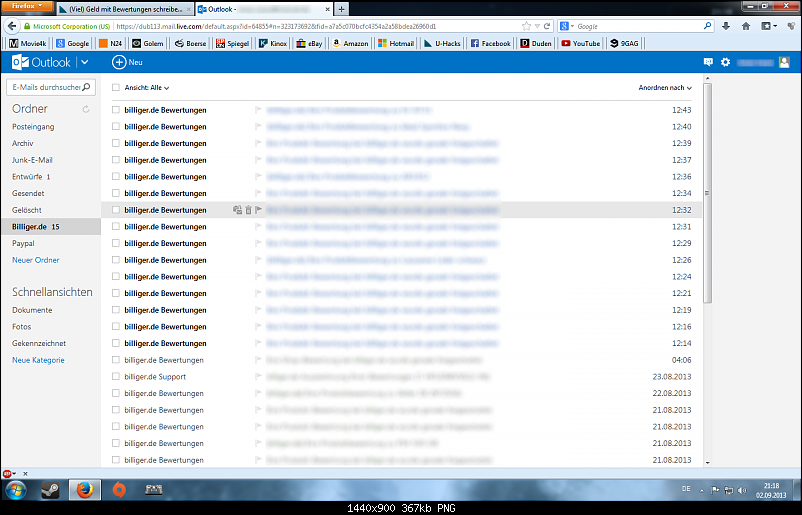Reload page with the refresh icon
Viewport: 802px width, 515px height.
click(x=547, y=26)
